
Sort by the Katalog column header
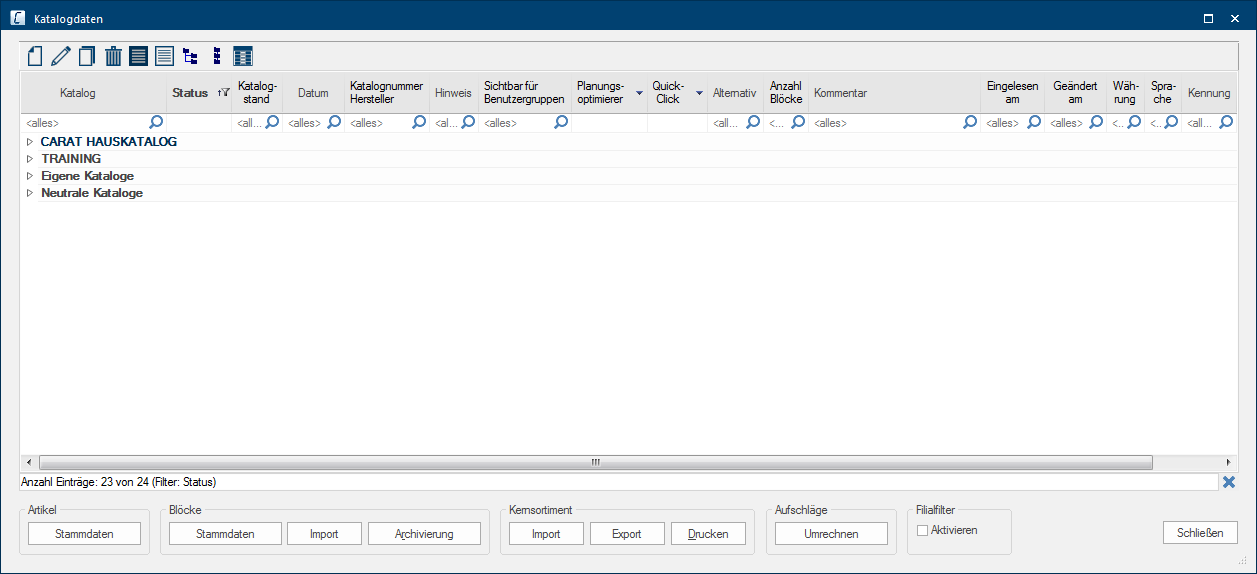(78, 93)
